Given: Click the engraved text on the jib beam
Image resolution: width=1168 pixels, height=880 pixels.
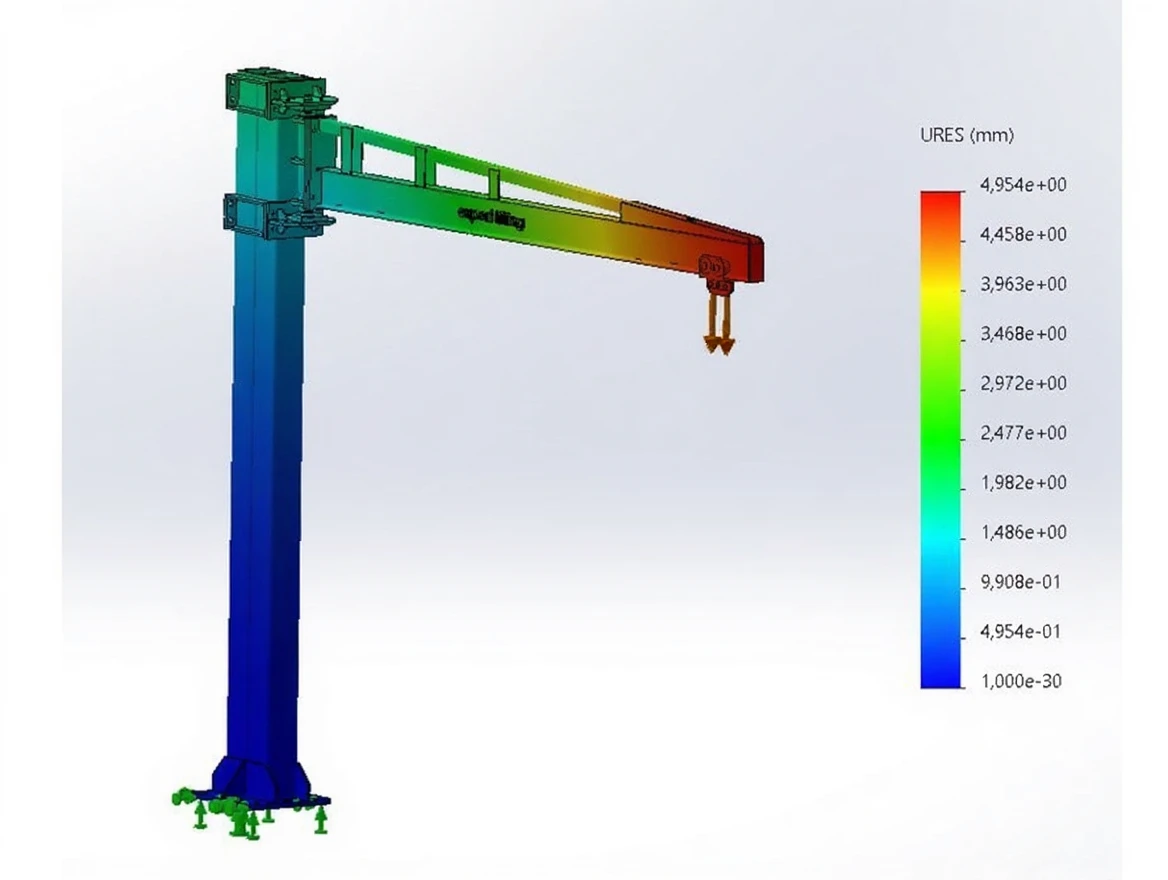Looking at the screenshot, I should 490,215.
